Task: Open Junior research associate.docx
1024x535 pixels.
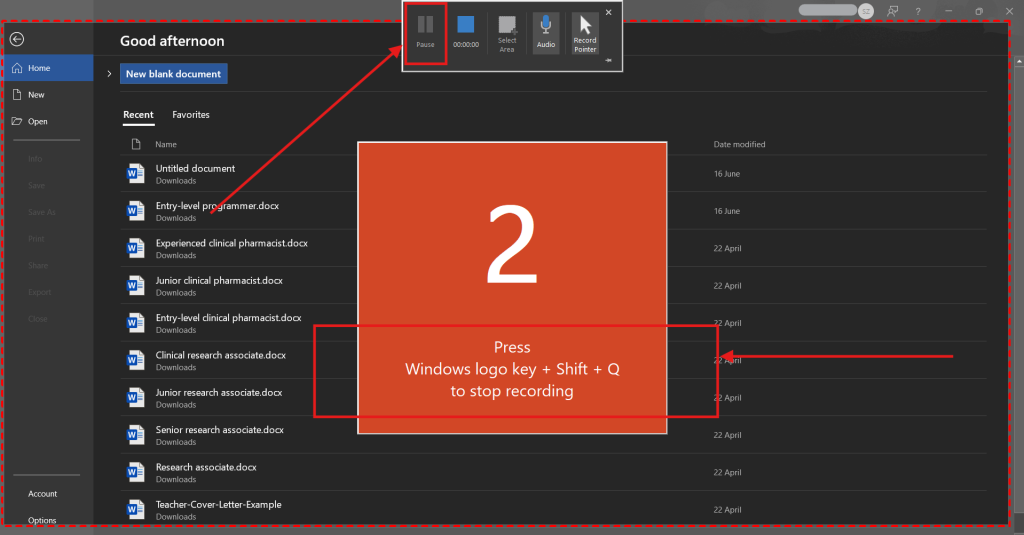Action: (x=218, y=392)
